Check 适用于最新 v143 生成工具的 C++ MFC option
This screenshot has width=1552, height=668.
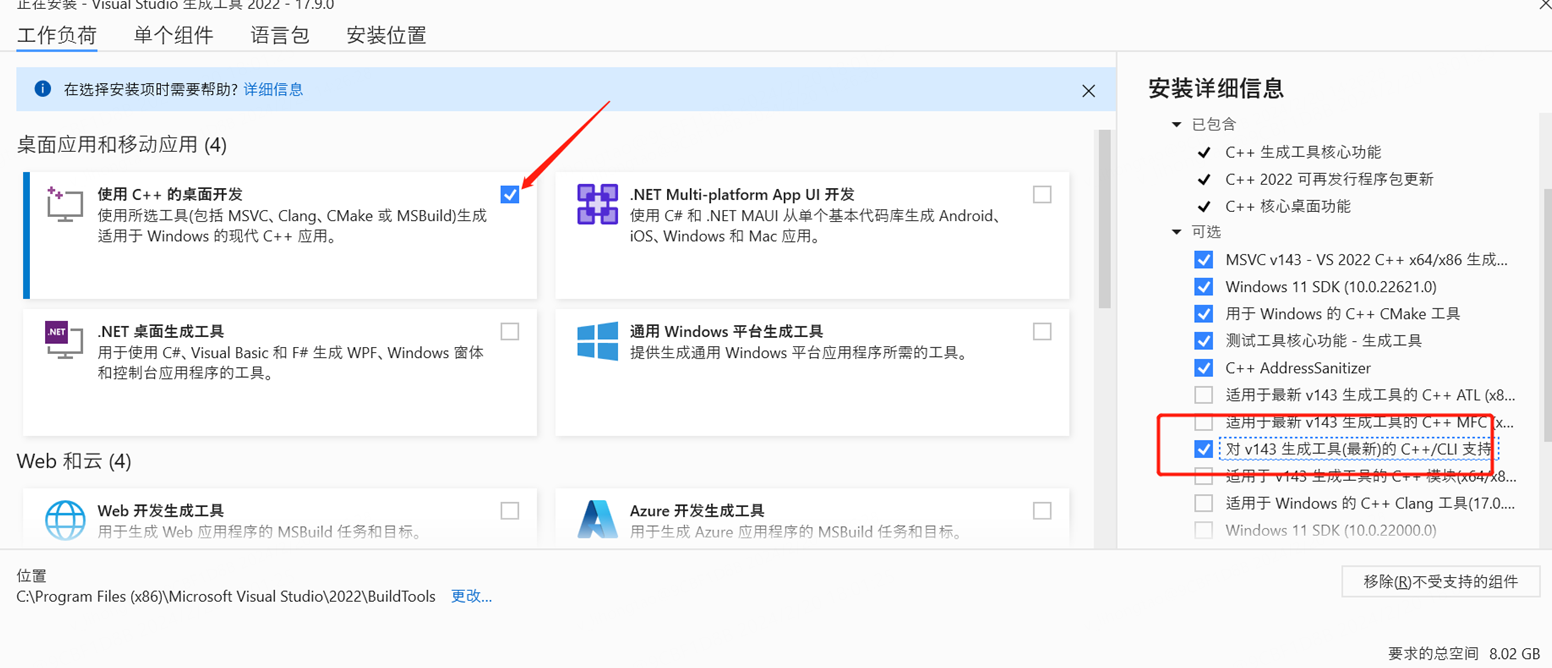[x=1204, y=422]
